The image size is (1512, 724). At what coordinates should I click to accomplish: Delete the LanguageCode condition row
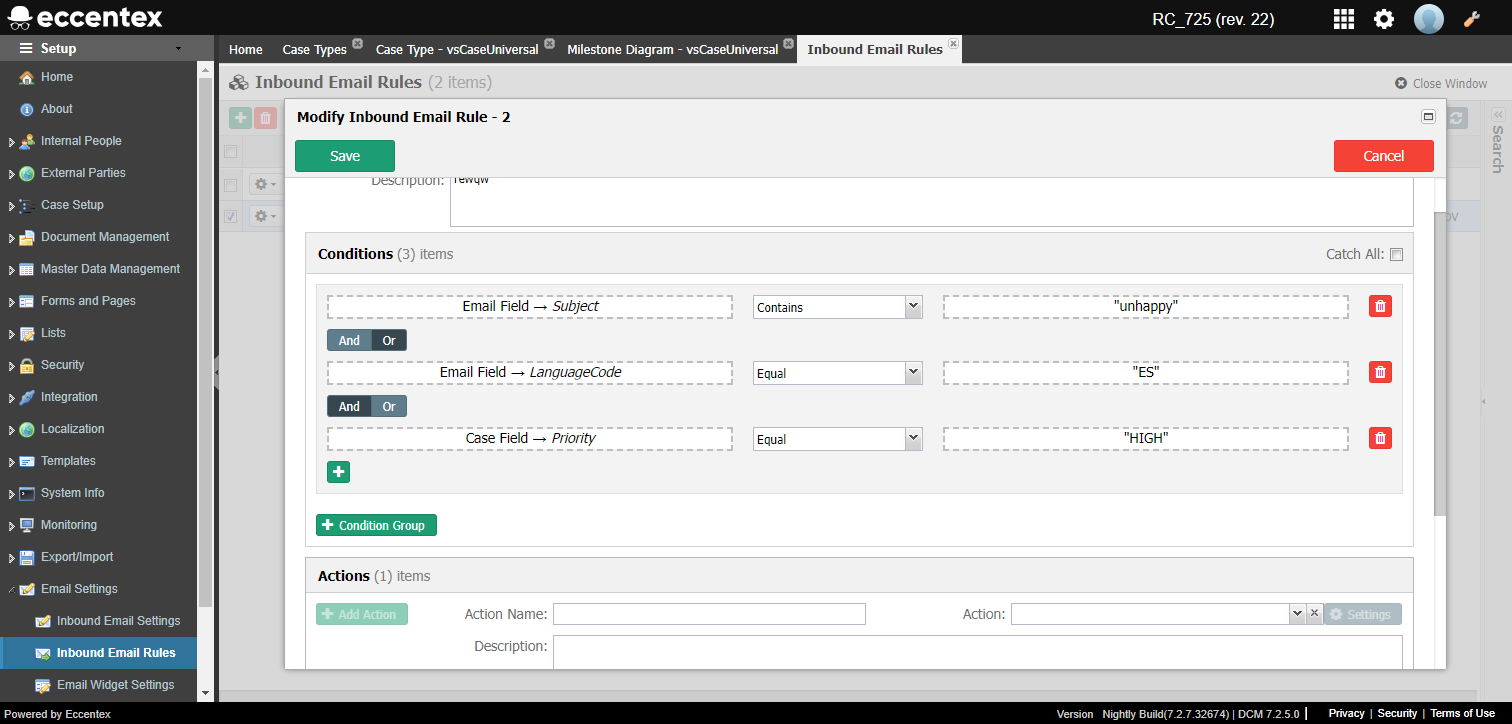(1380, 372)
